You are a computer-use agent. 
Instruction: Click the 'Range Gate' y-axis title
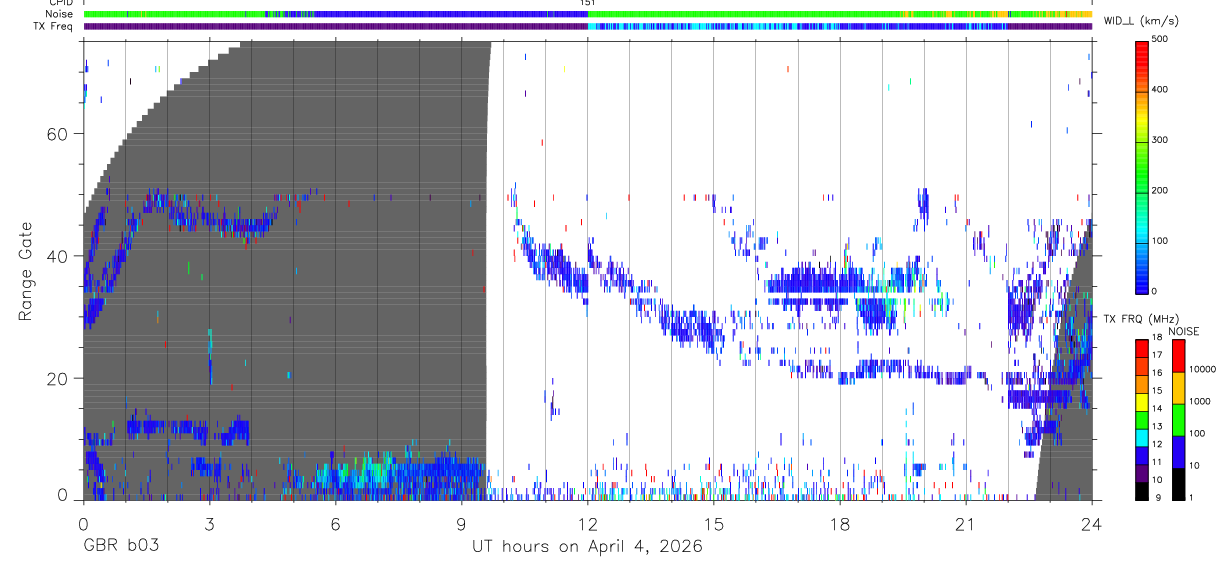[x=26, y=271]
